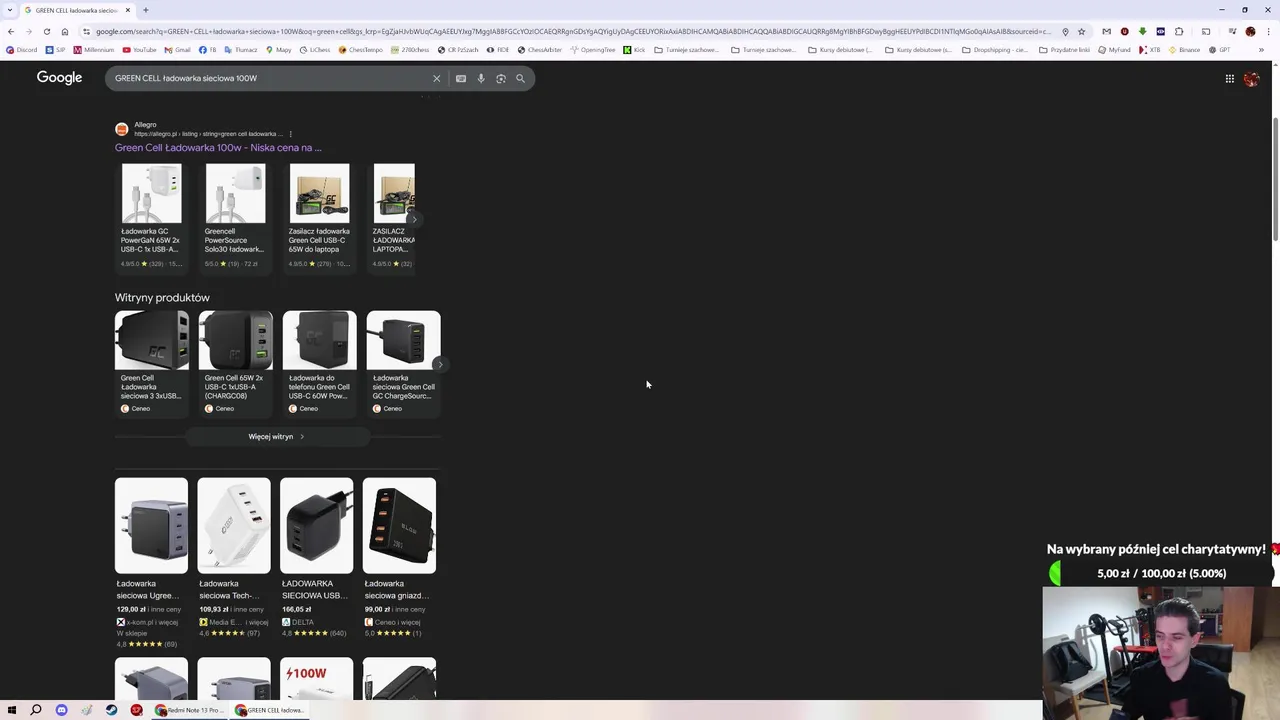1280x720 pixels.
Task: Open the green download arrow extension
Action: click(1142, 31)
